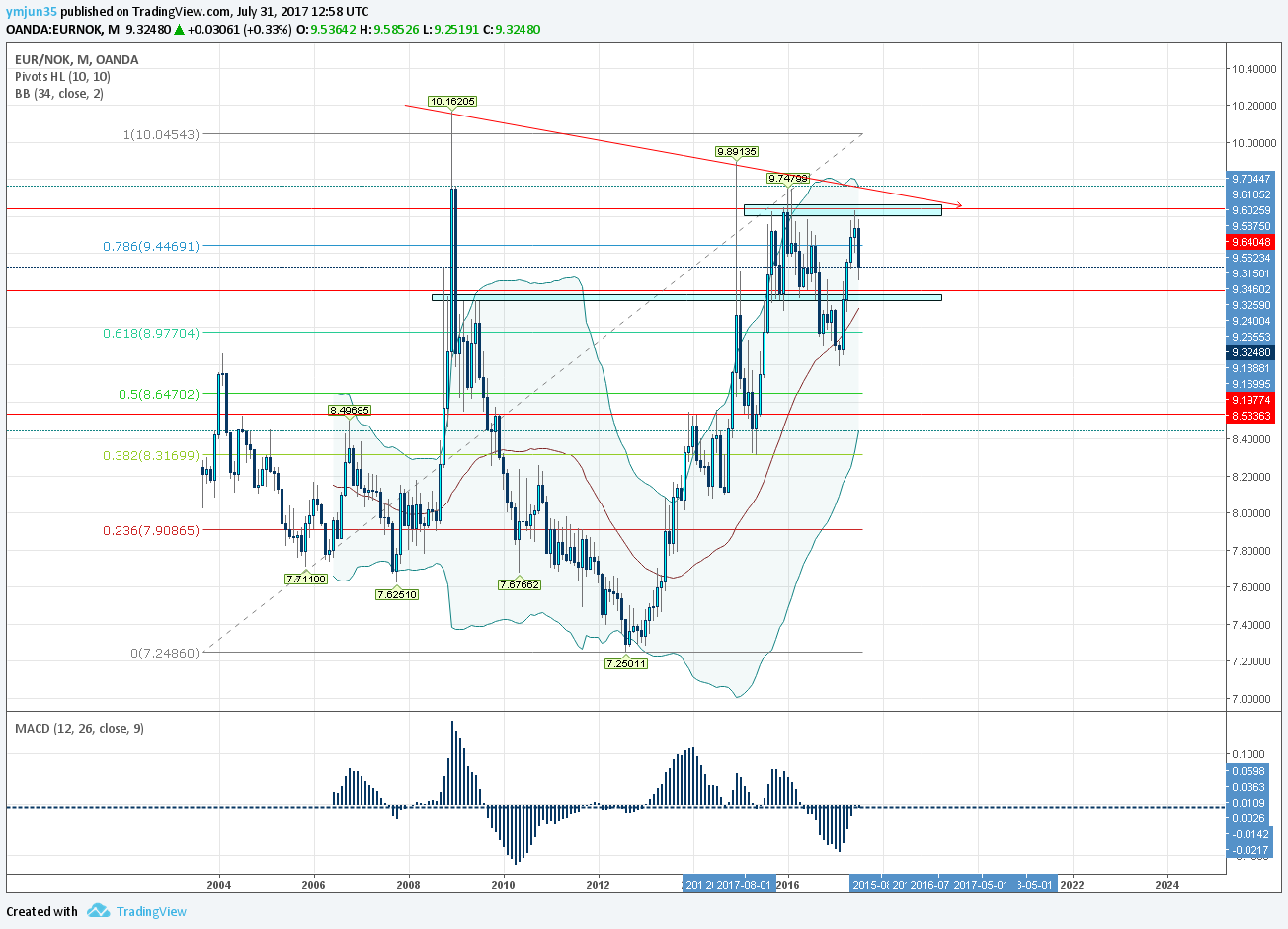Screen dimensions: 1288x929
Task: Click the highlighted 2017-05-01 date tag
Action: click(x=982, y=885)
